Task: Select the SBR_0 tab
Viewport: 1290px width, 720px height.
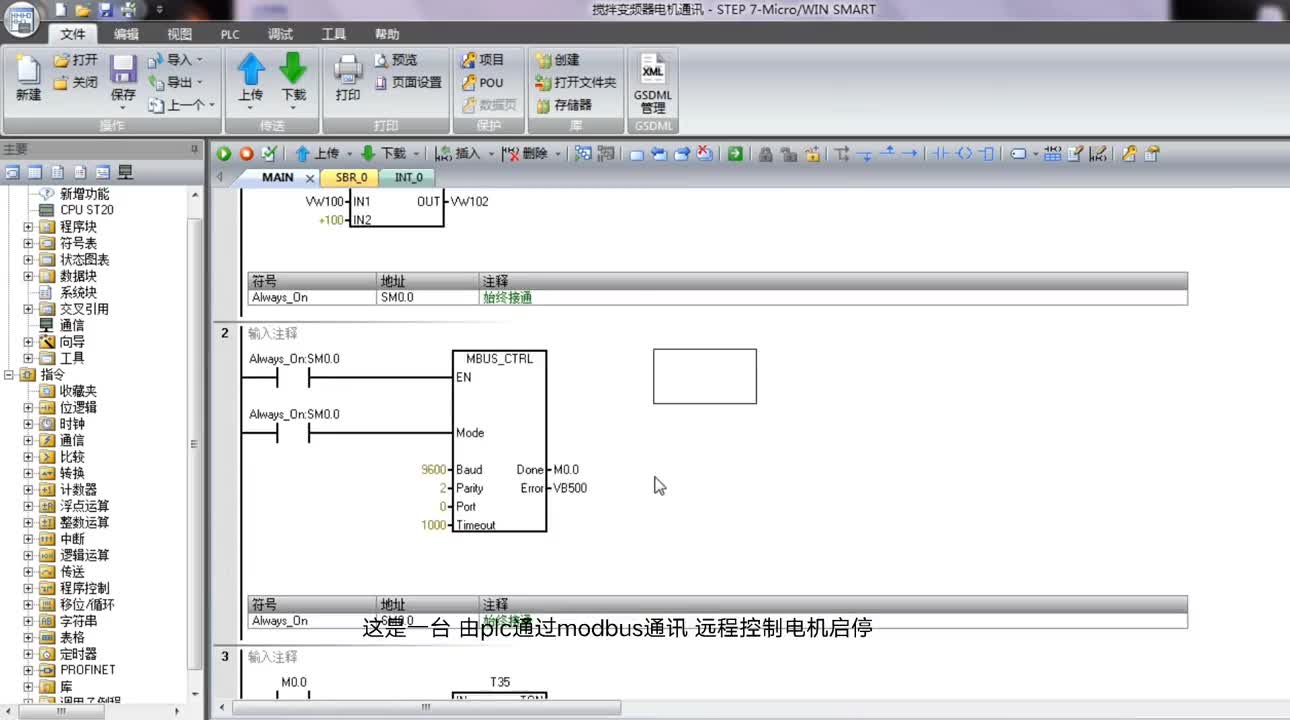Action: 351,177
